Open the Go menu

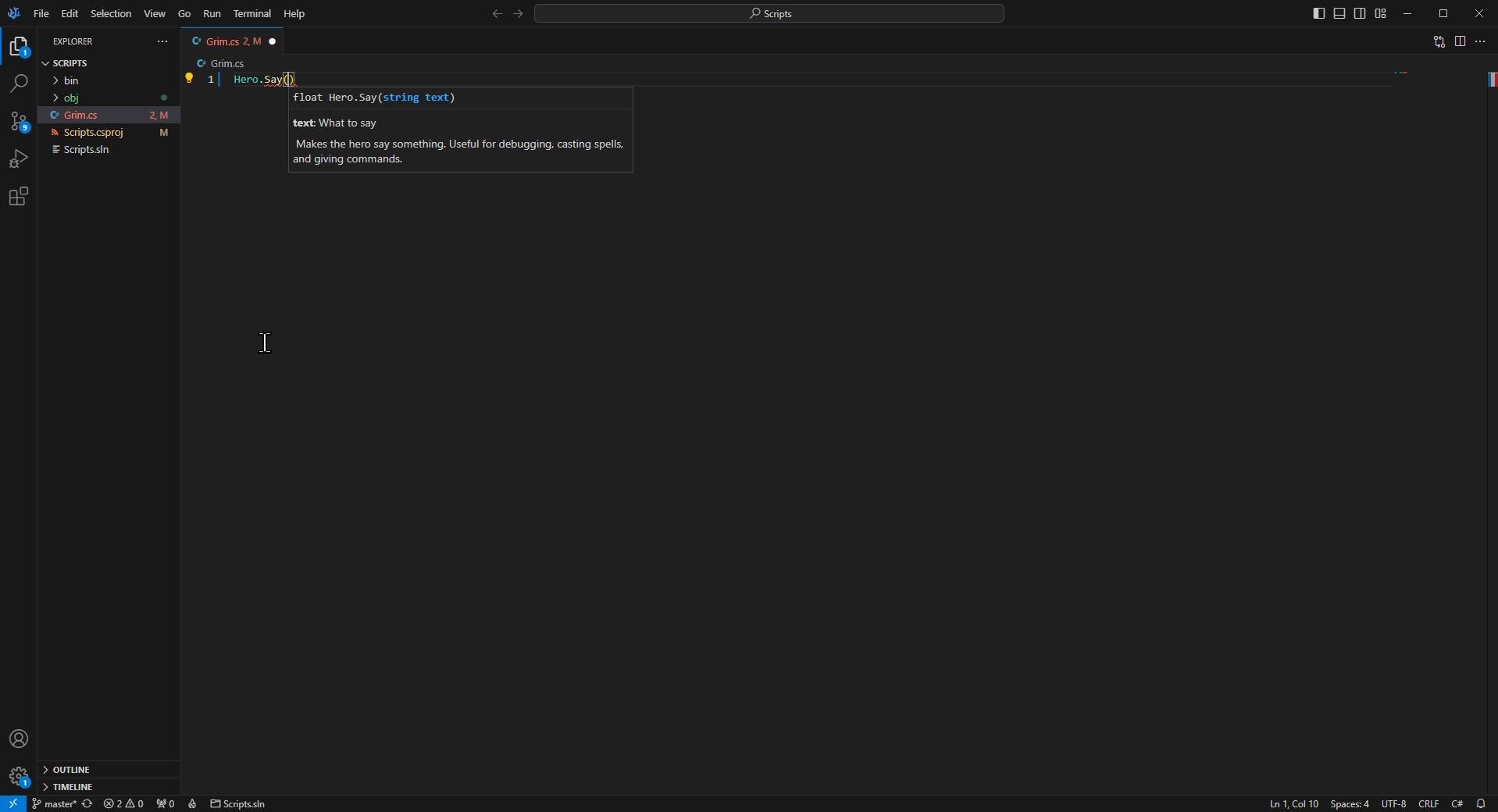coord(184,13)
